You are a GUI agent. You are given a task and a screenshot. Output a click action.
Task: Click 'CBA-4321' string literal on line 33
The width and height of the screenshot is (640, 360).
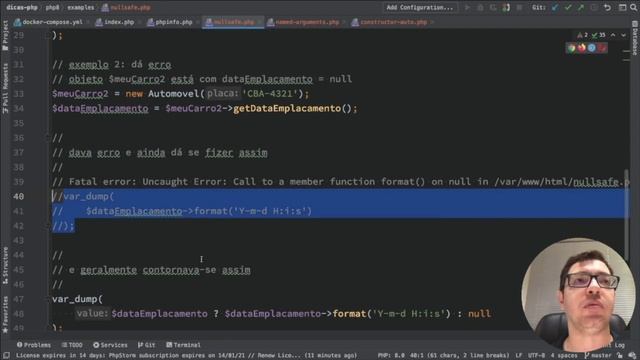[270, 93]
